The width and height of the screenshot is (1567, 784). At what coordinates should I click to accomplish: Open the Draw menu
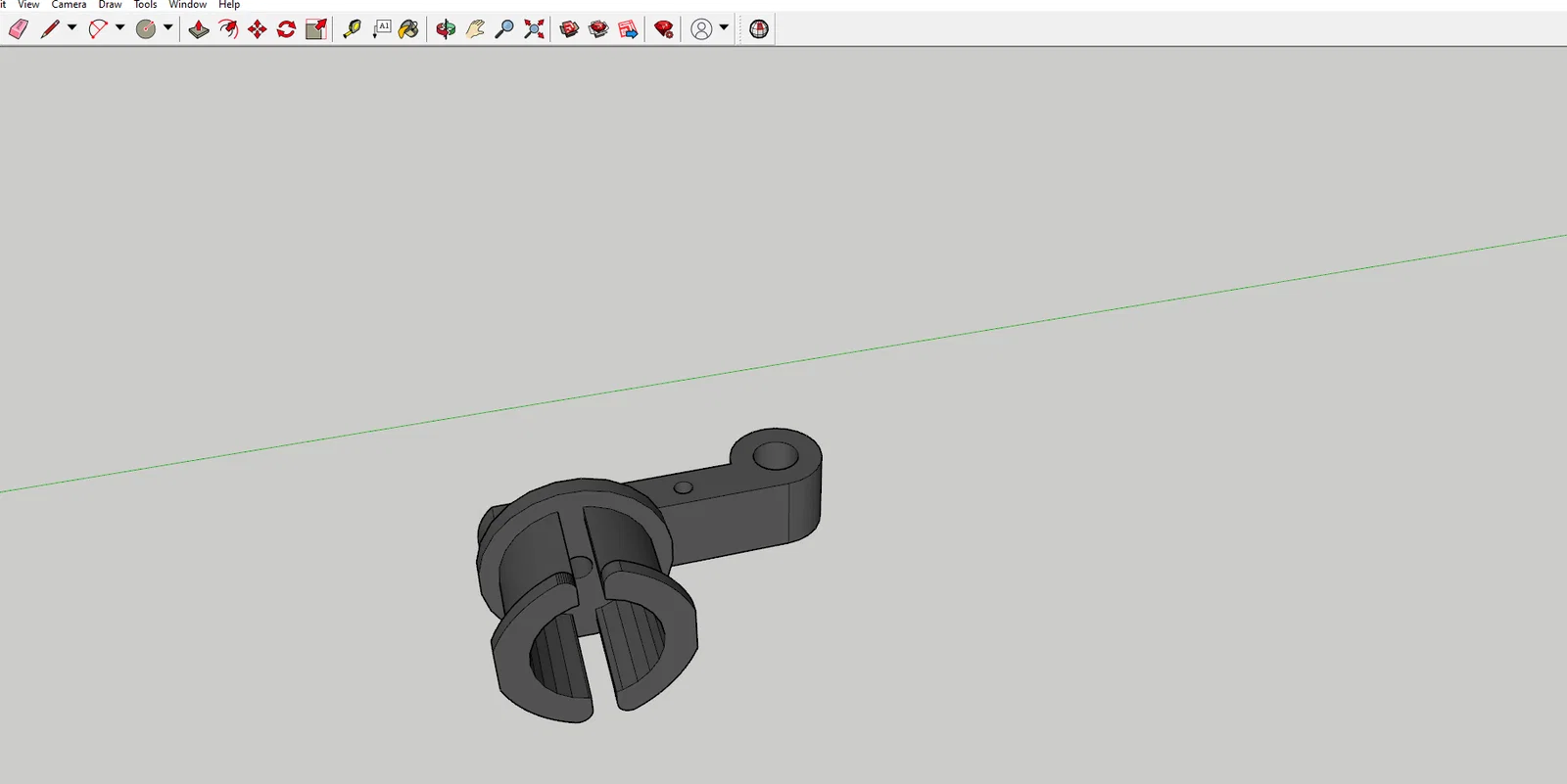[110, 5]
